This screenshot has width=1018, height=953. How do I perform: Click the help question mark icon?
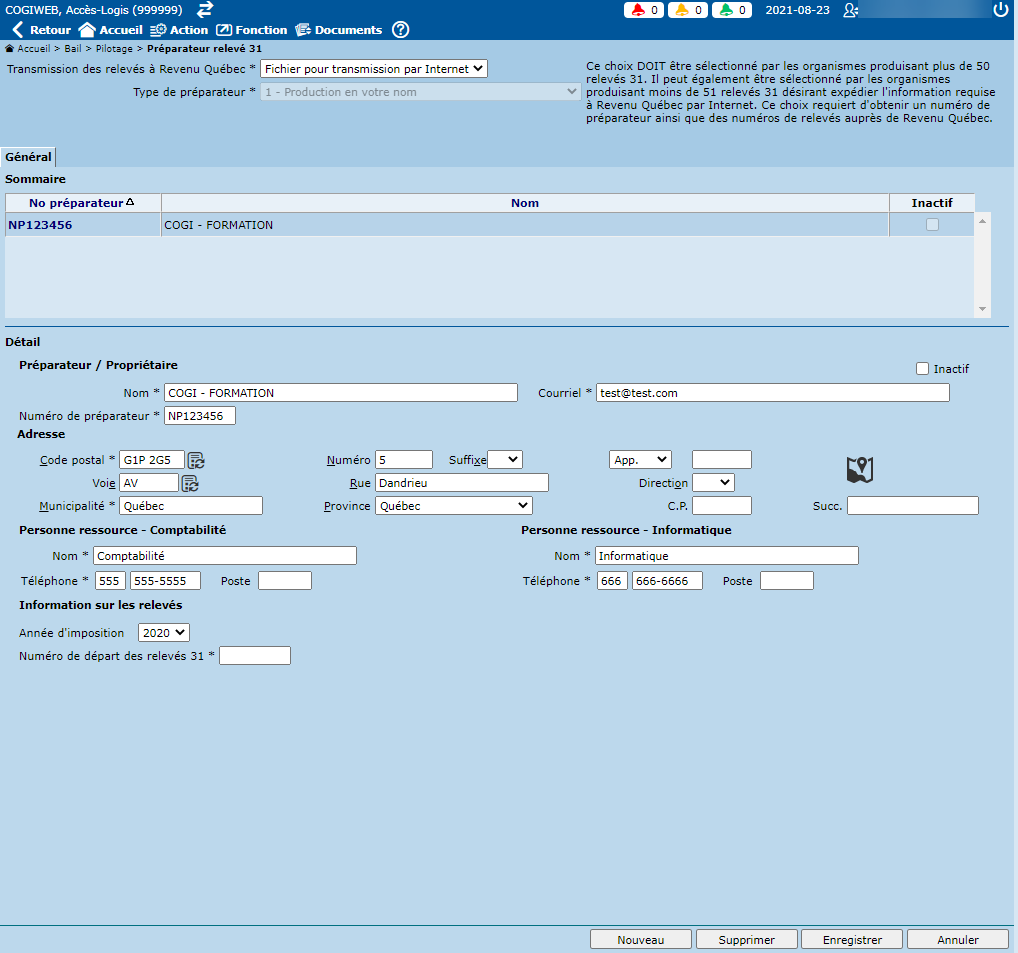401,30
